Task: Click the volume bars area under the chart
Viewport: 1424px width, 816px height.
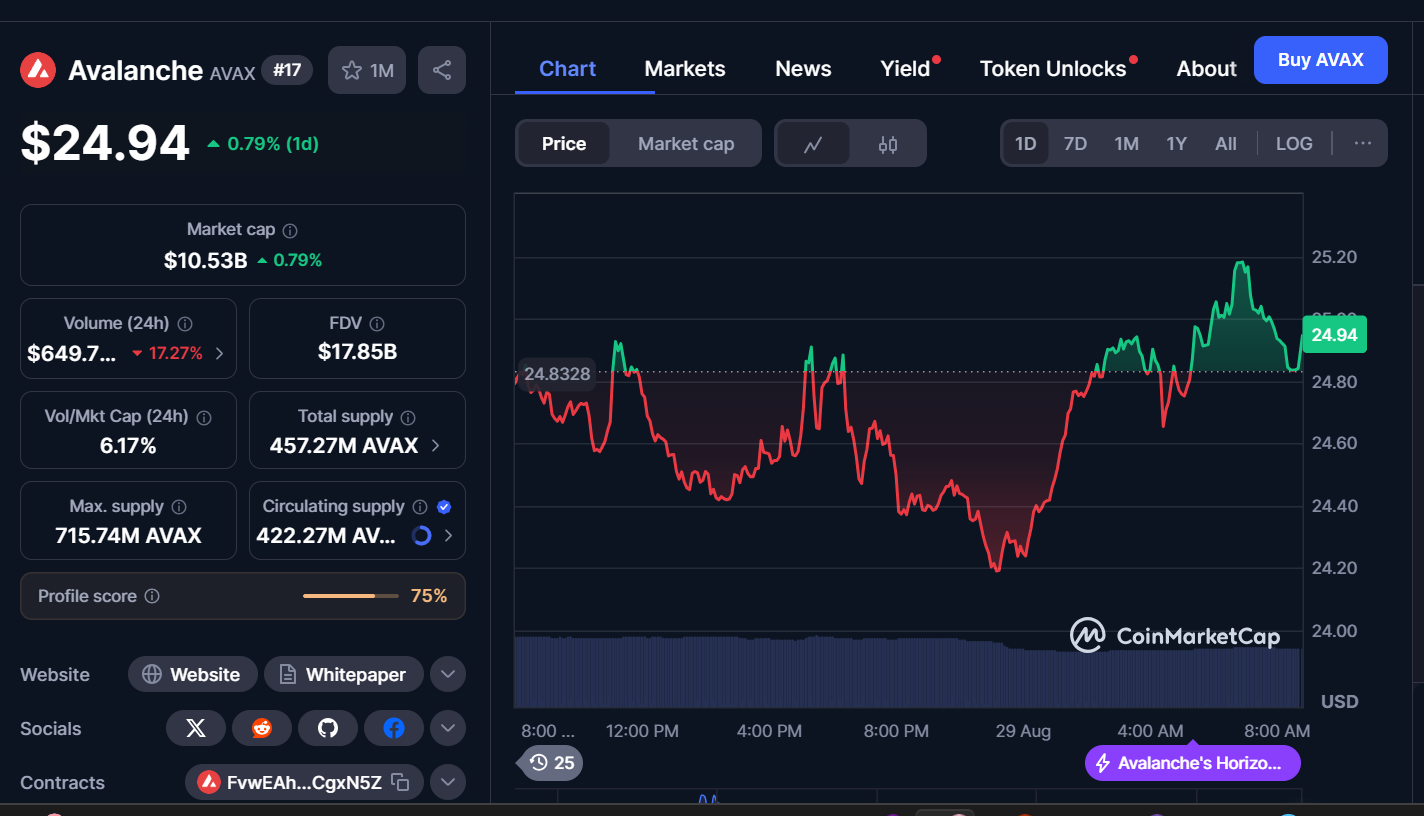Action: [x=907, y=672]
